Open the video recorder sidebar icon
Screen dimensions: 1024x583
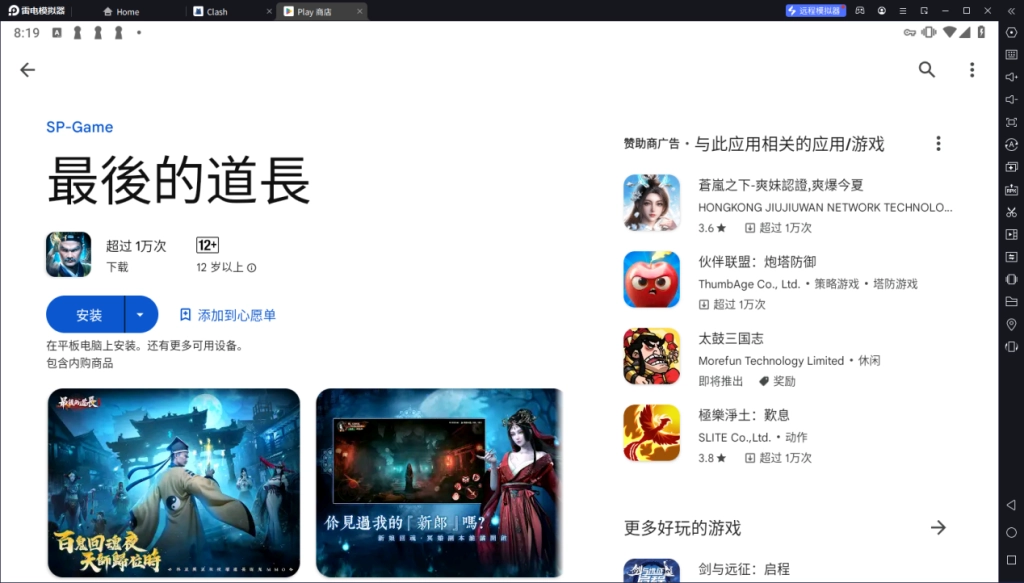tap(1012, 234)
